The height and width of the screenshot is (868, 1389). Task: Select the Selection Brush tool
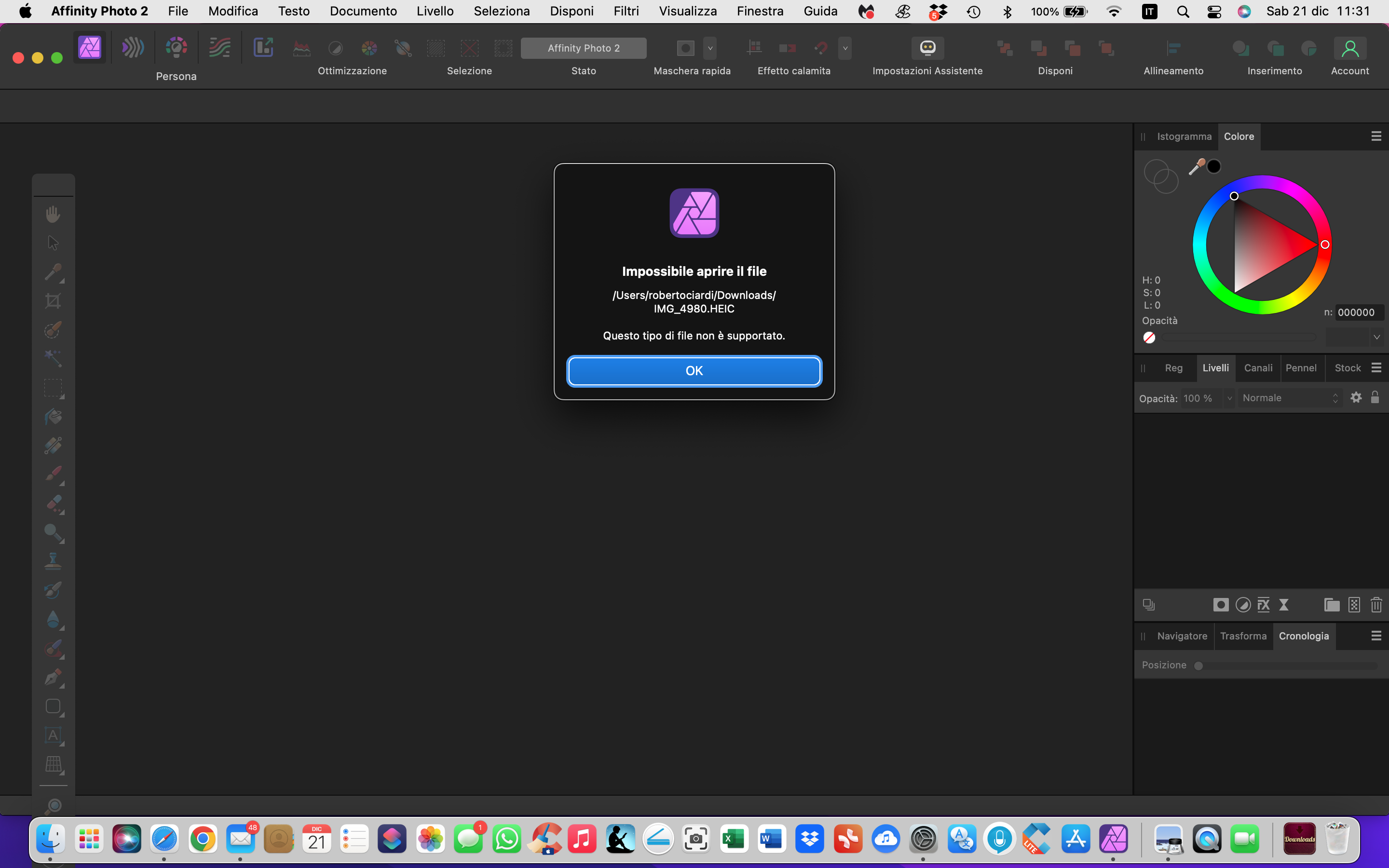(x=53, y=330)
